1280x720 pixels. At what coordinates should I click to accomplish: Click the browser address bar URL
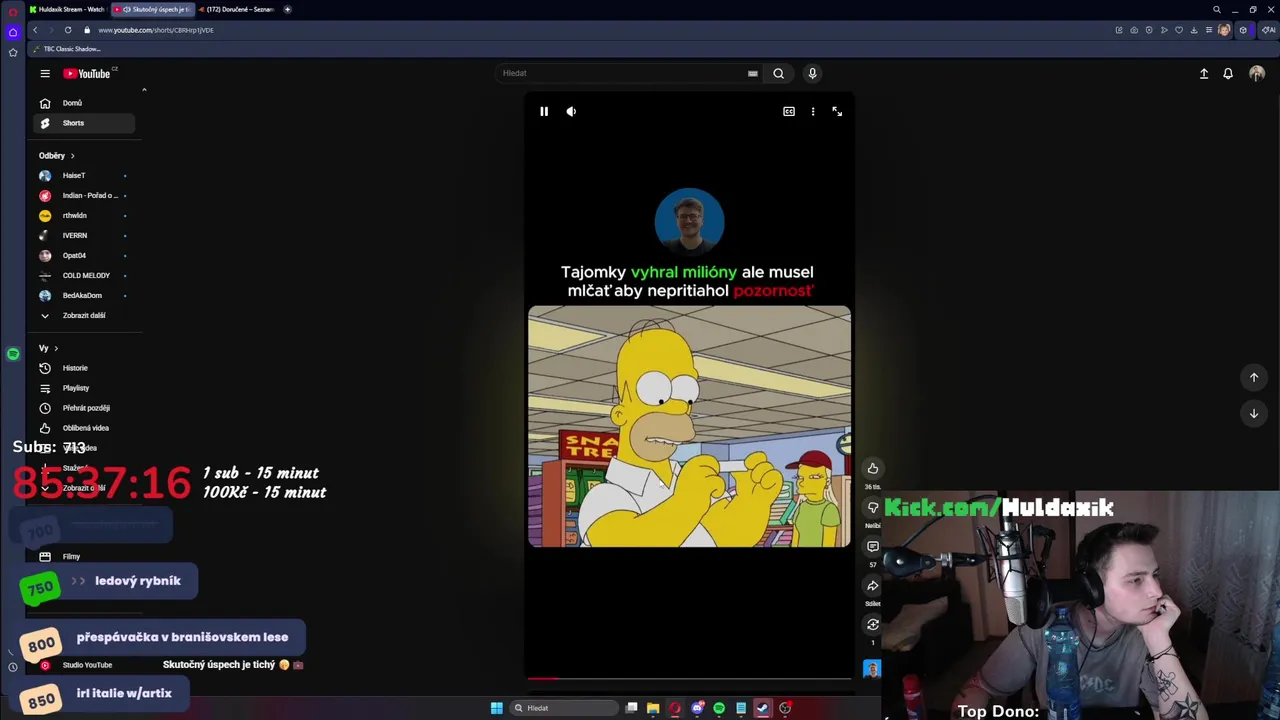[156, 30]
